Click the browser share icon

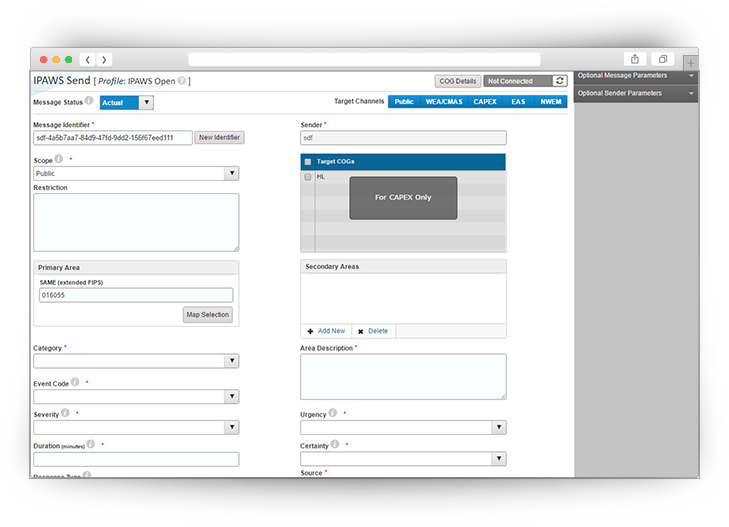[635, 59]
